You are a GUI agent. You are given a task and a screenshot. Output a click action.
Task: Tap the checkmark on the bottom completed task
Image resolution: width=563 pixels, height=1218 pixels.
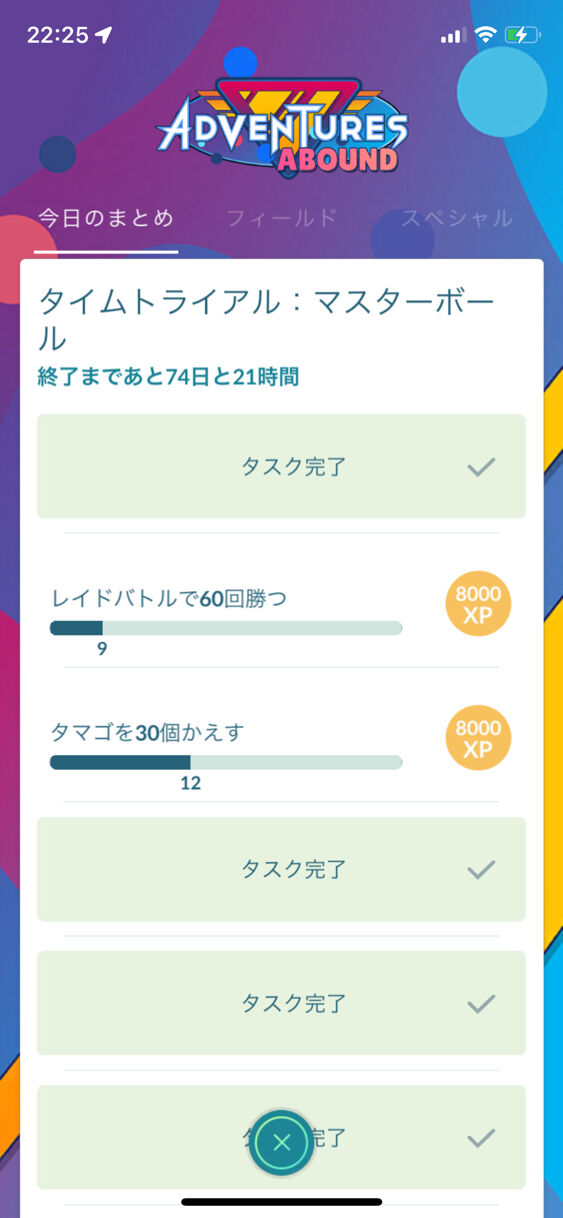pos(481,1137)
